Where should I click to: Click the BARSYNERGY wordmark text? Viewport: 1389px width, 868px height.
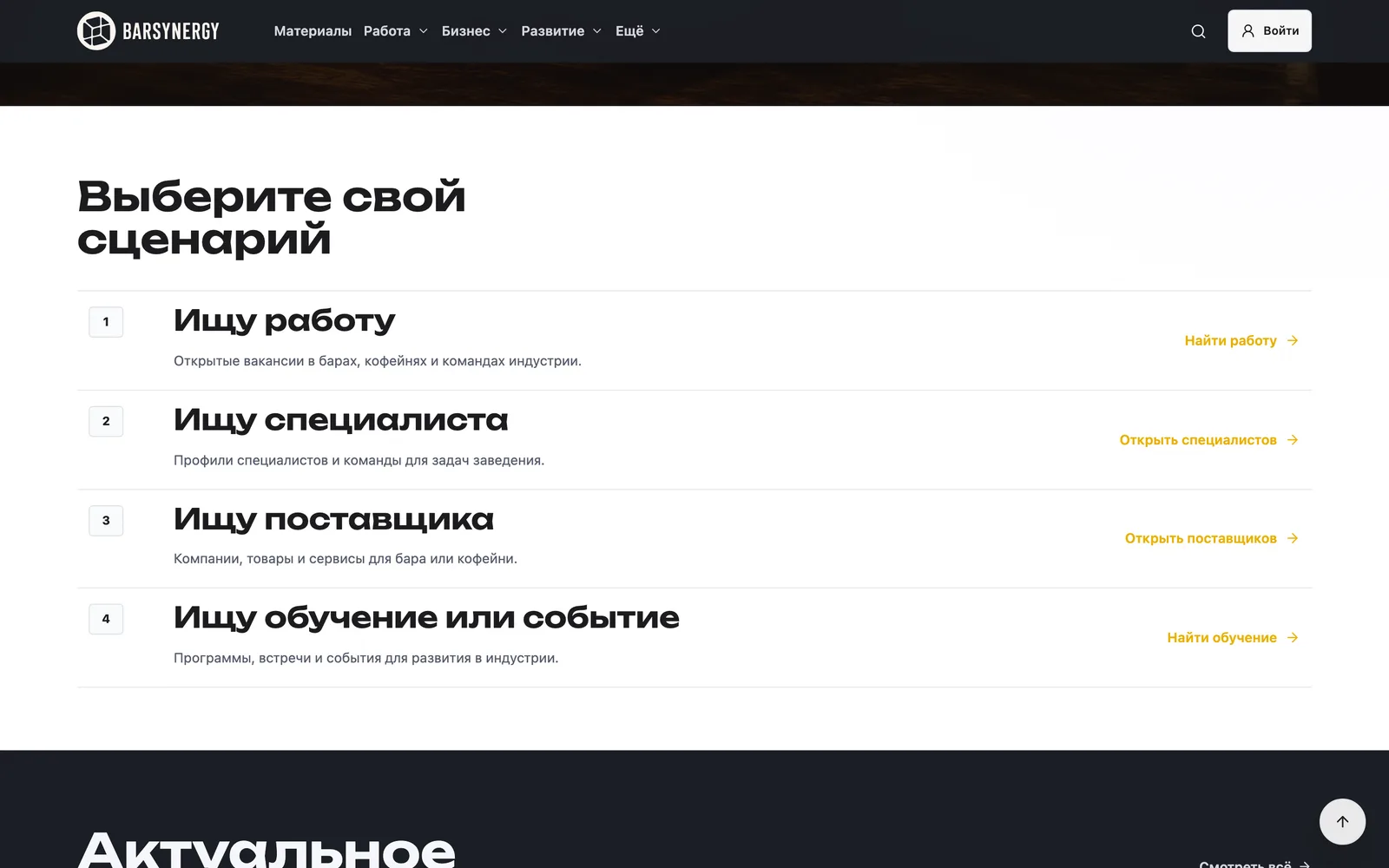tap(171, 31)
